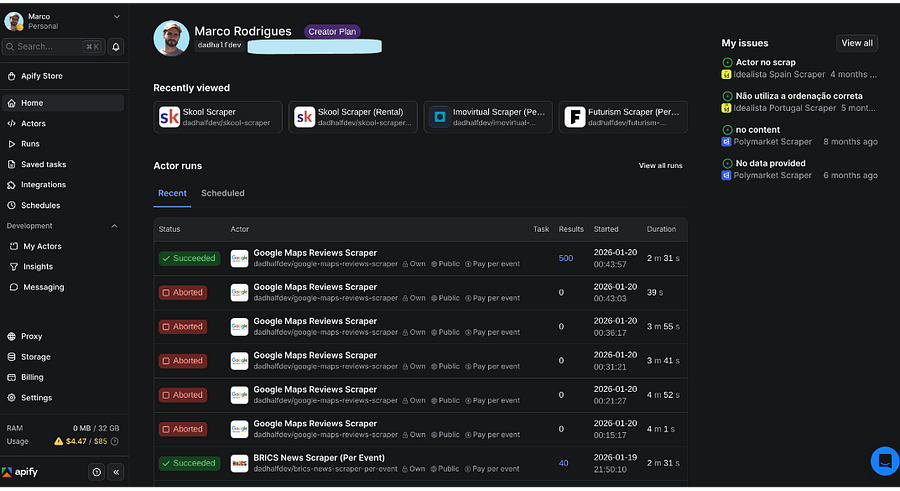Click Idealista Portugal Scraper actor icon
This screenshot has width=900, height=491.
coord(726,108)
